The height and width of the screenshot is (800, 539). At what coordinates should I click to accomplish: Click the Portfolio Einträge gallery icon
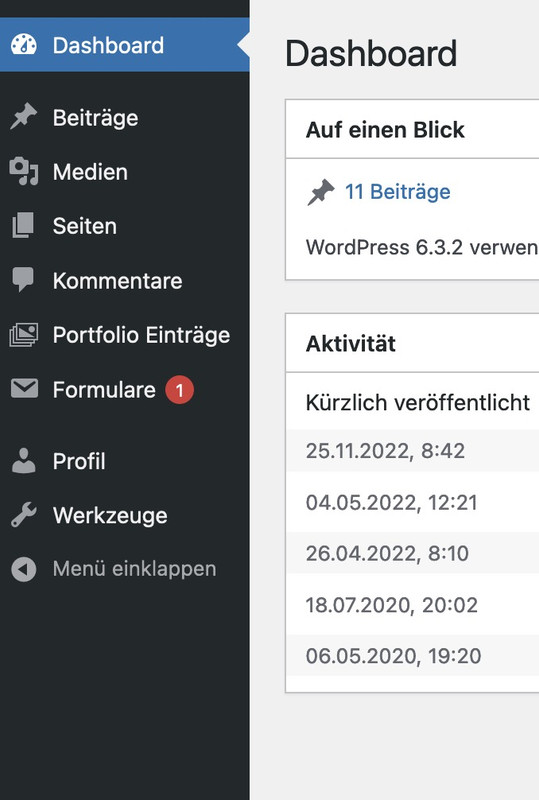point(24,335)
